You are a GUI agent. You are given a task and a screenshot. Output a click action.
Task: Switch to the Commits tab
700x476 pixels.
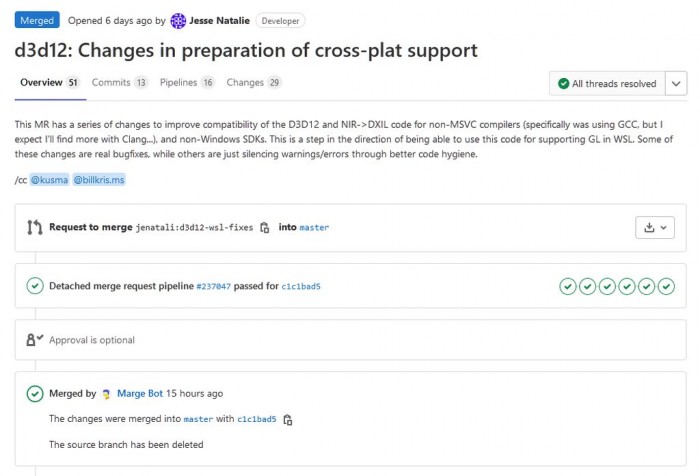[x=119, y=83]
